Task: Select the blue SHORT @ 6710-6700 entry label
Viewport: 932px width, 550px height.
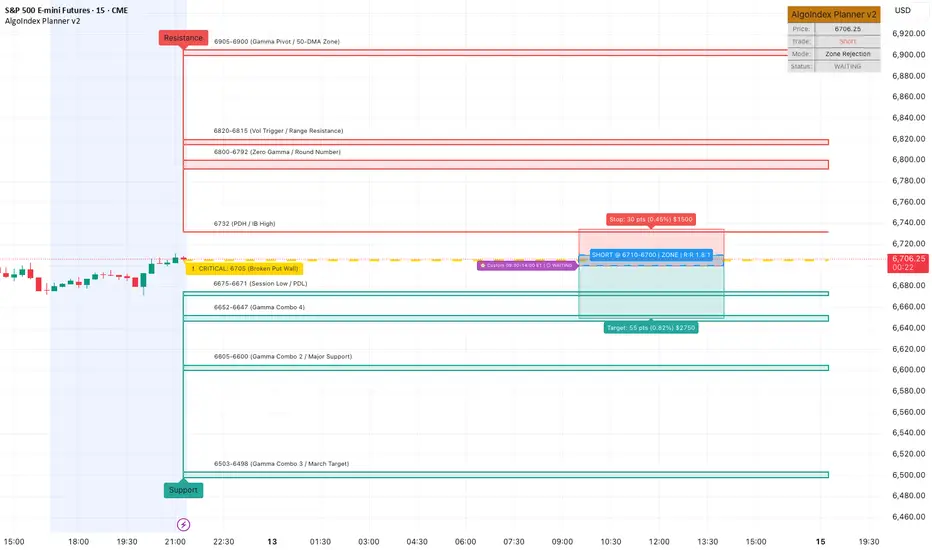Action: (x=651, y=254)
